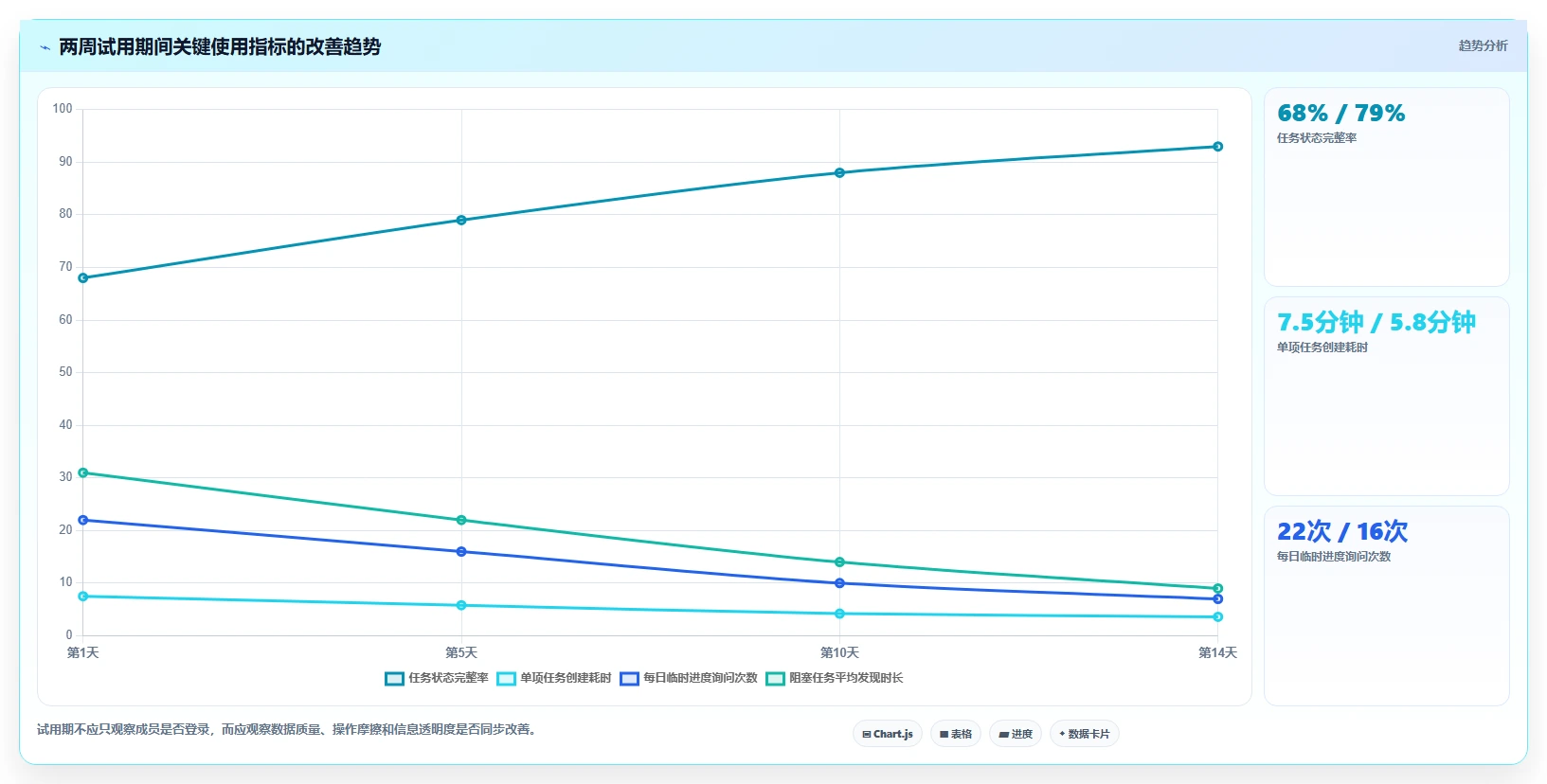1547x784 pixels.
Task: Toggle the 阻塞任务平均发现时长 legend item
Action: coord(835,678)
